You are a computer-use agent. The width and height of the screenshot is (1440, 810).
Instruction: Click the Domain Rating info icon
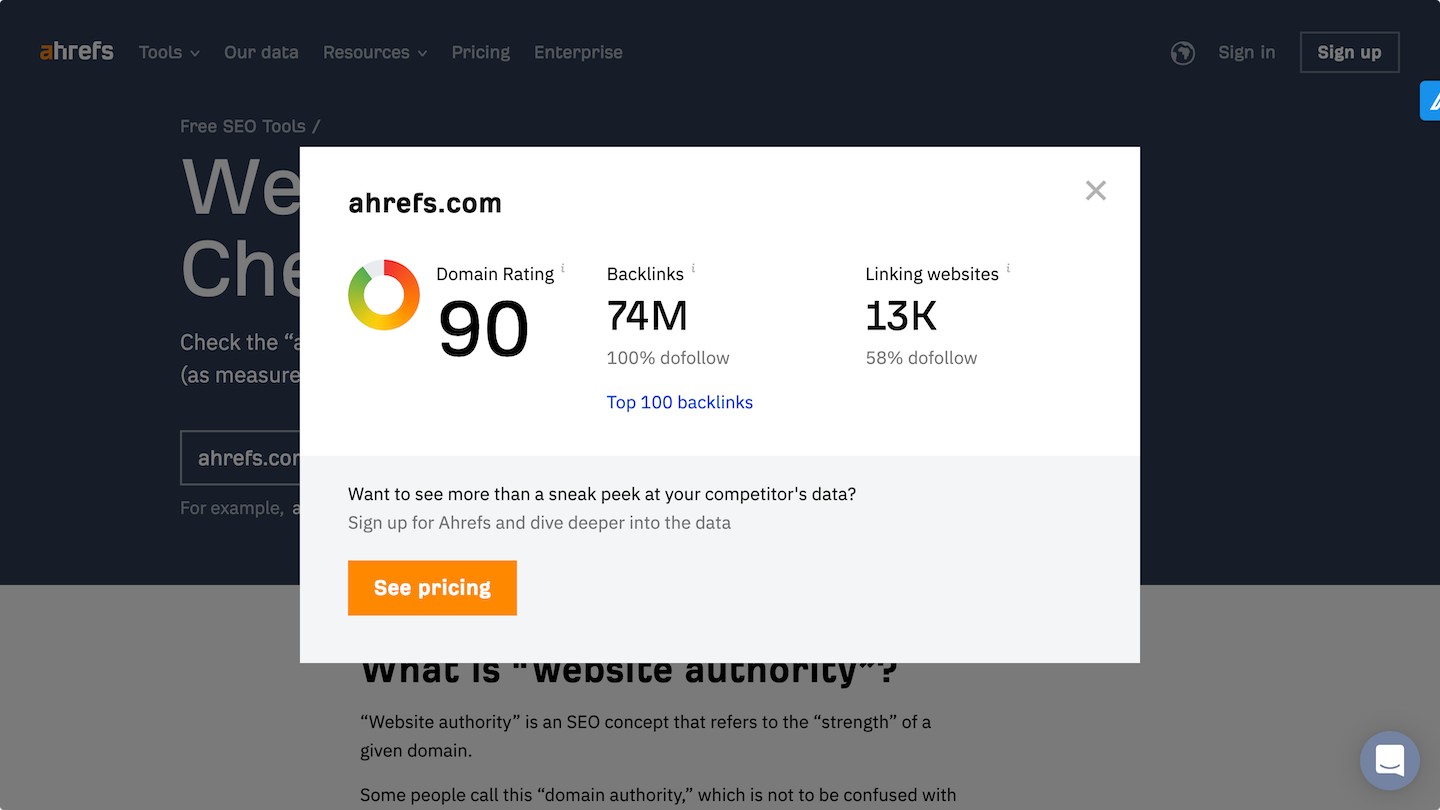point(563,268)
